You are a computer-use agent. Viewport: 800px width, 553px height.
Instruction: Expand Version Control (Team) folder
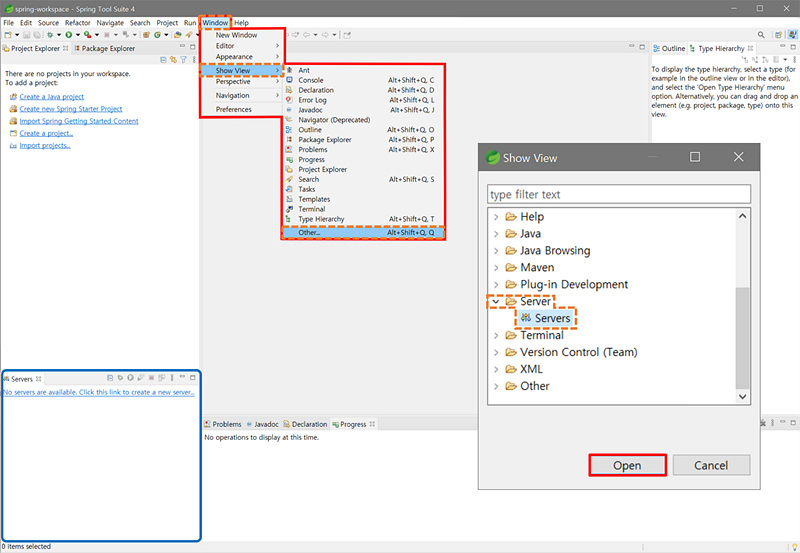pos(496,352)
